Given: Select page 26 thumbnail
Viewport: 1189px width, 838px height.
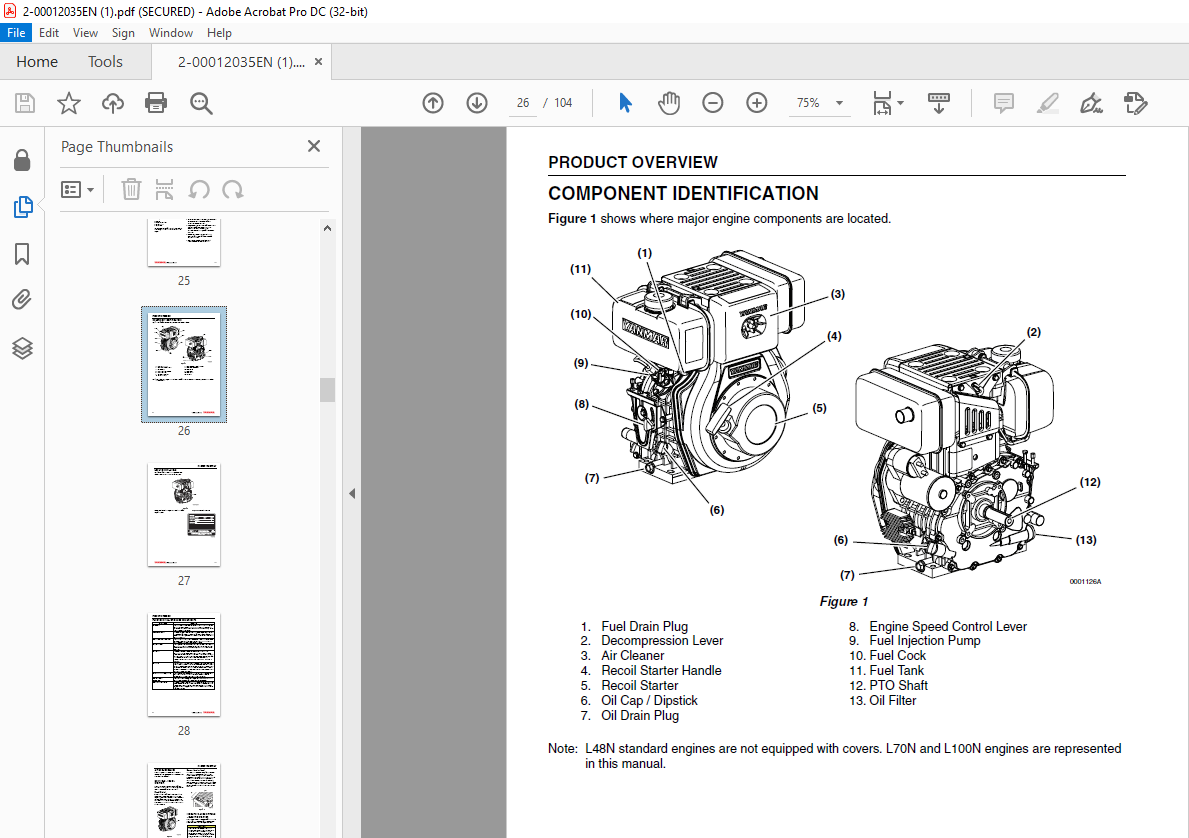Looking at the screenshot, I should [x=184, y=364].
